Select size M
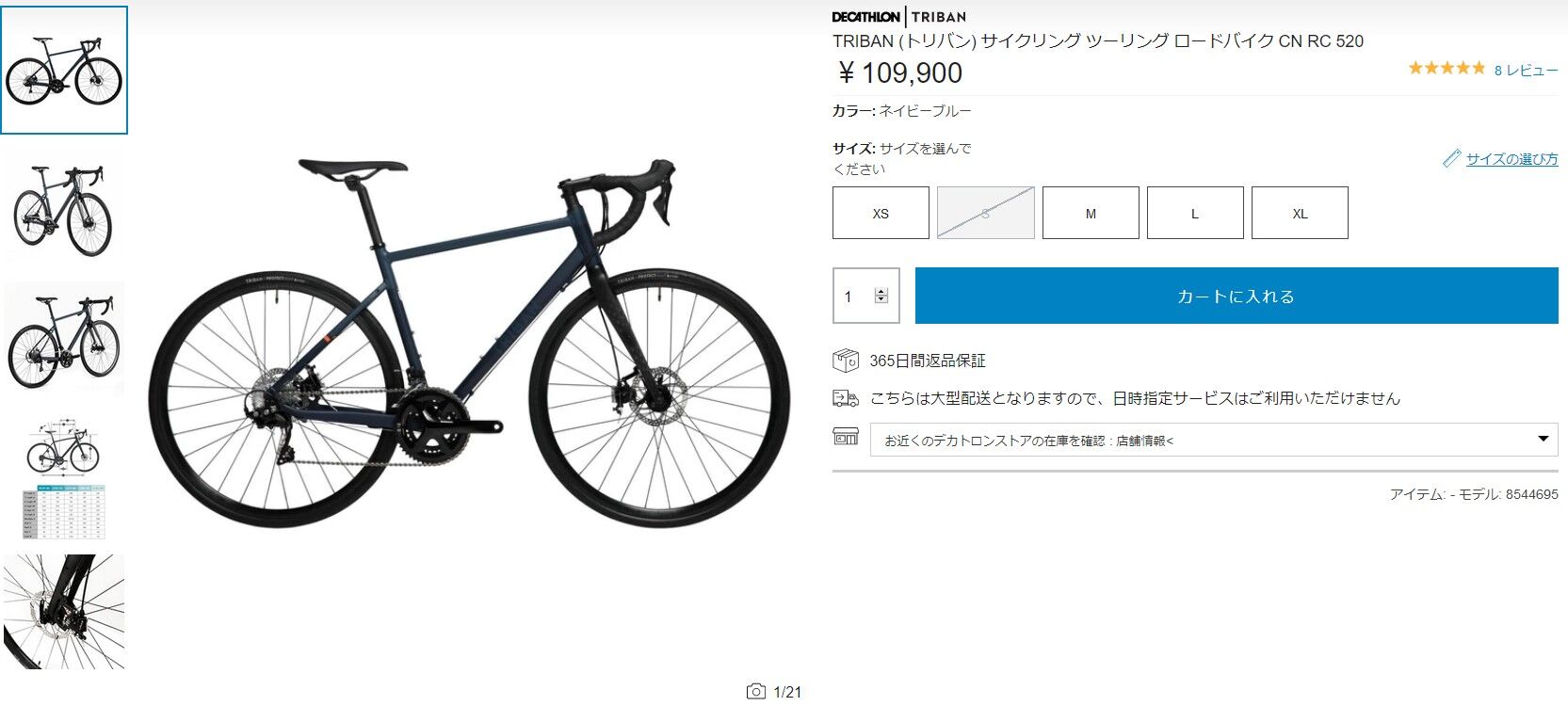The width and height of the screenshot is (1568, 706). click(x=1091, y=213)
